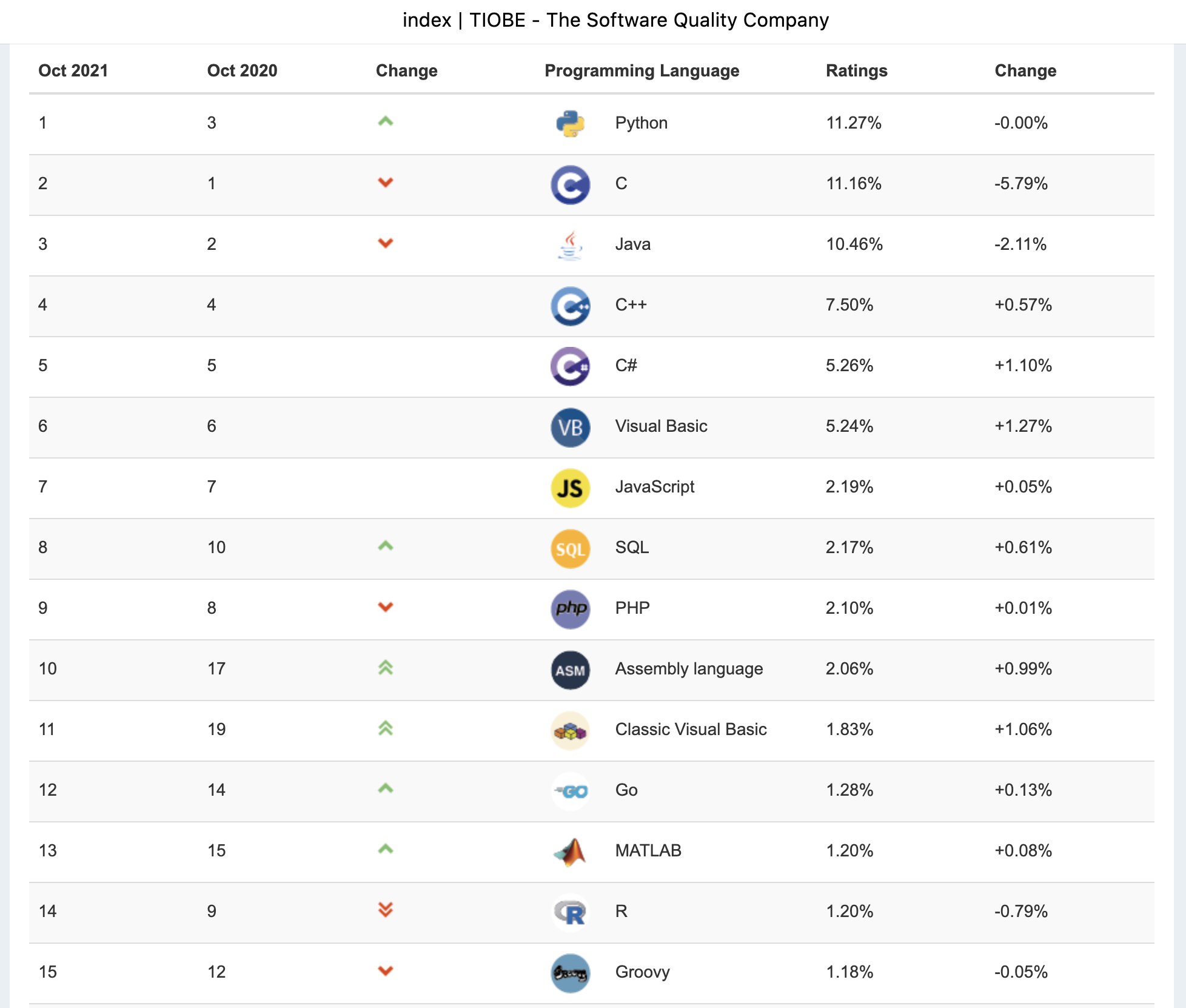Click the ASM Assembly language icon
The width and height of the screenshot is (1186, 1008).
tap(570, 670)
